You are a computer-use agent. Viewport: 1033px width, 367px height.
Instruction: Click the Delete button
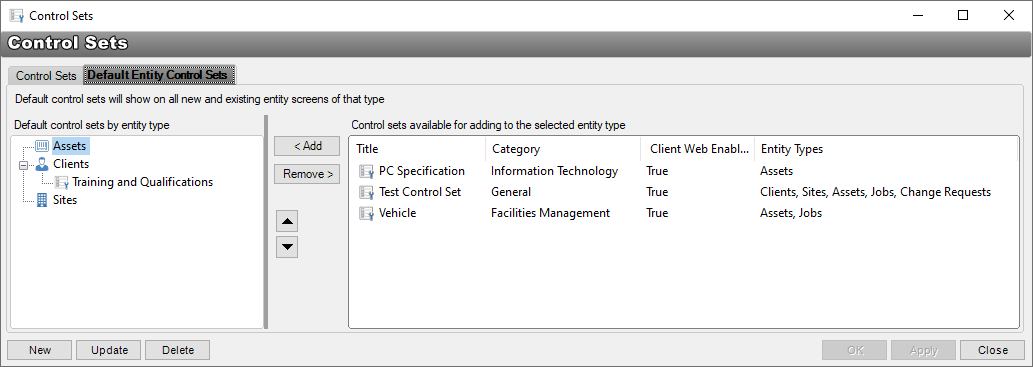[178, 350]
